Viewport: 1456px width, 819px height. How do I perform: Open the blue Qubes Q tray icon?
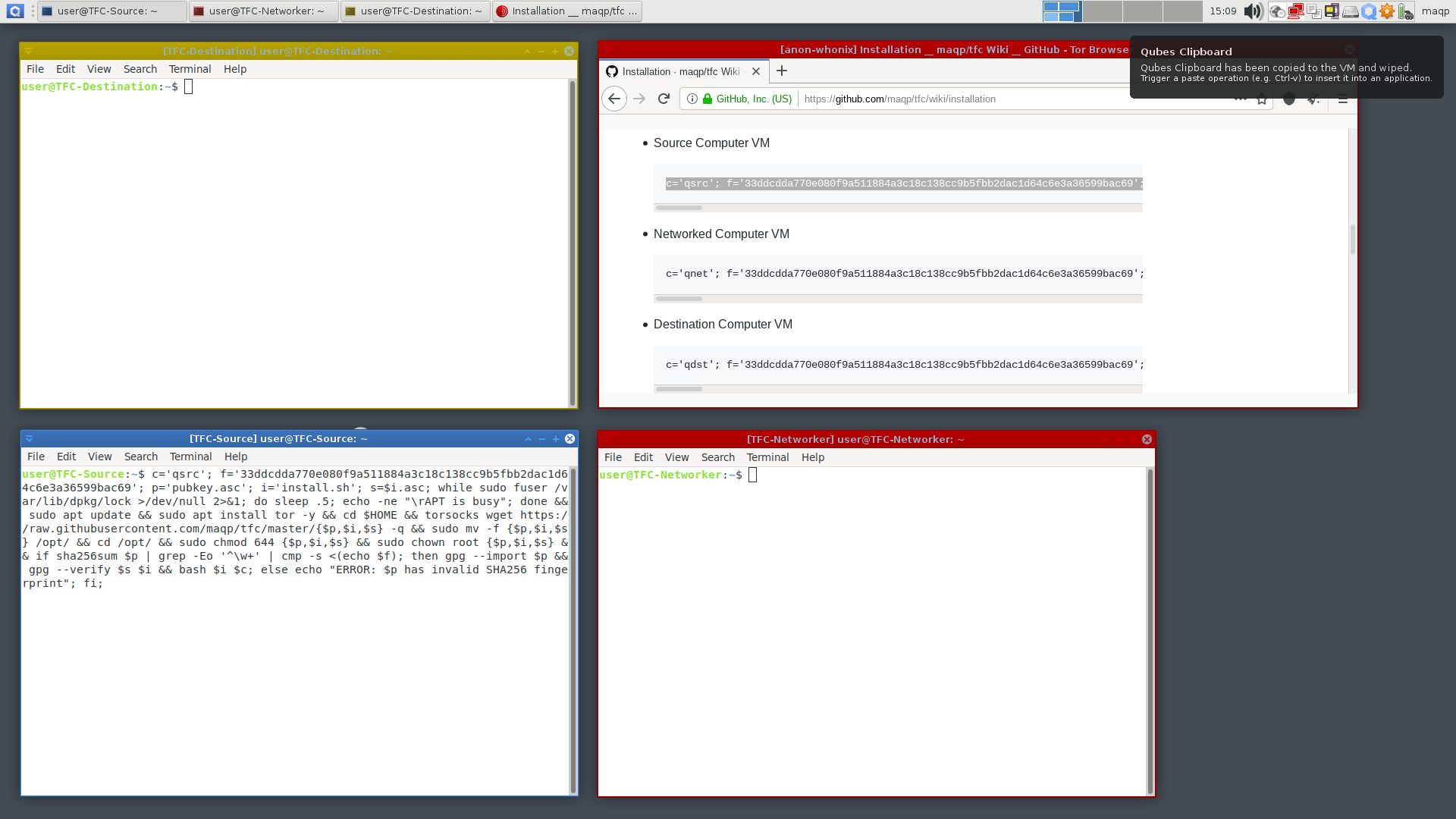pos(1369,11)
